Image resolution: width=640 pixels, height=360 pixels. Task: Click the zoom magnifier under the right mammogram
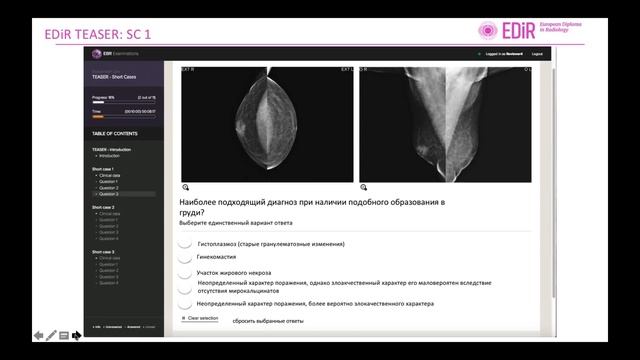pos(364,187)
